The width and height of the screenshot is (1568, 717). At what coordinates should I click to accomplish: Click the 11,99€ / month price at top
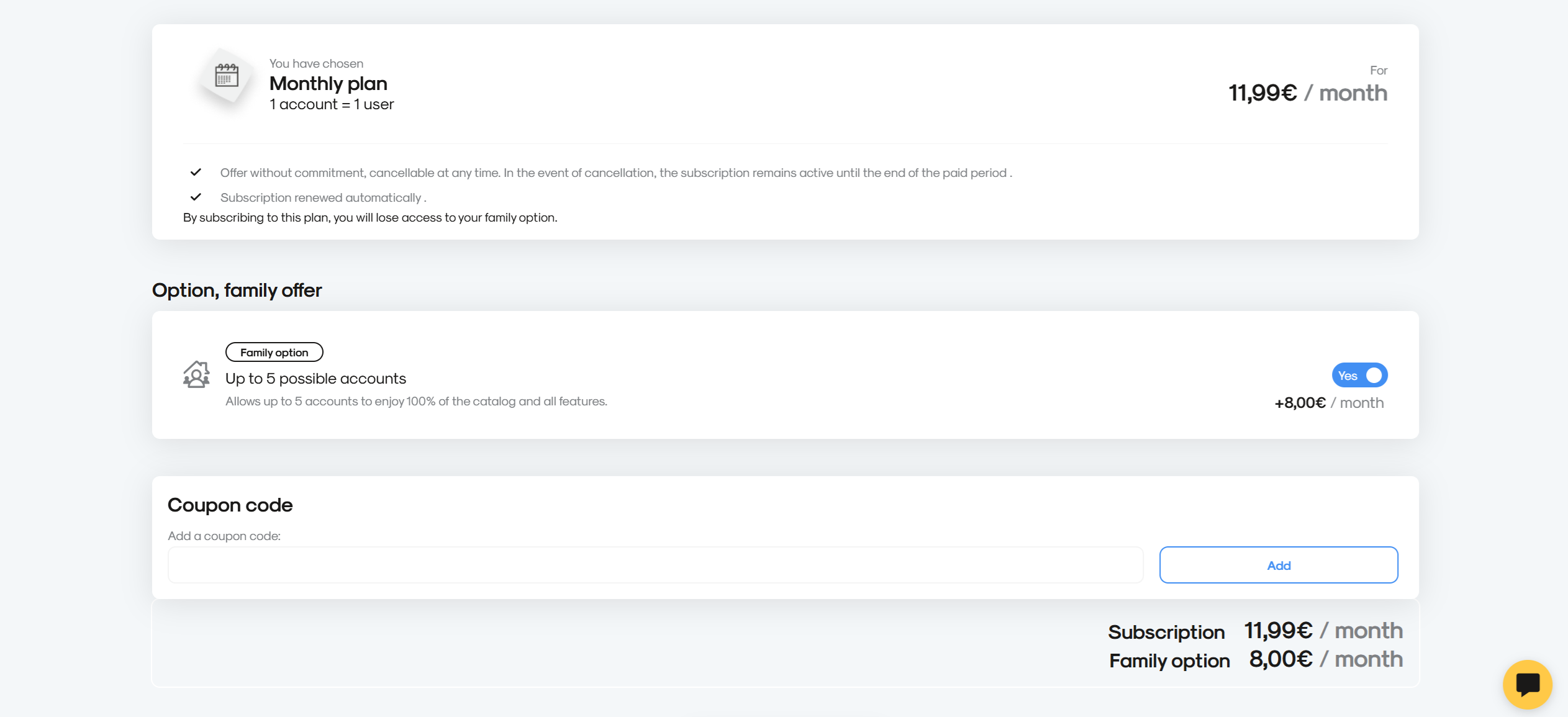coord(1308,93)
